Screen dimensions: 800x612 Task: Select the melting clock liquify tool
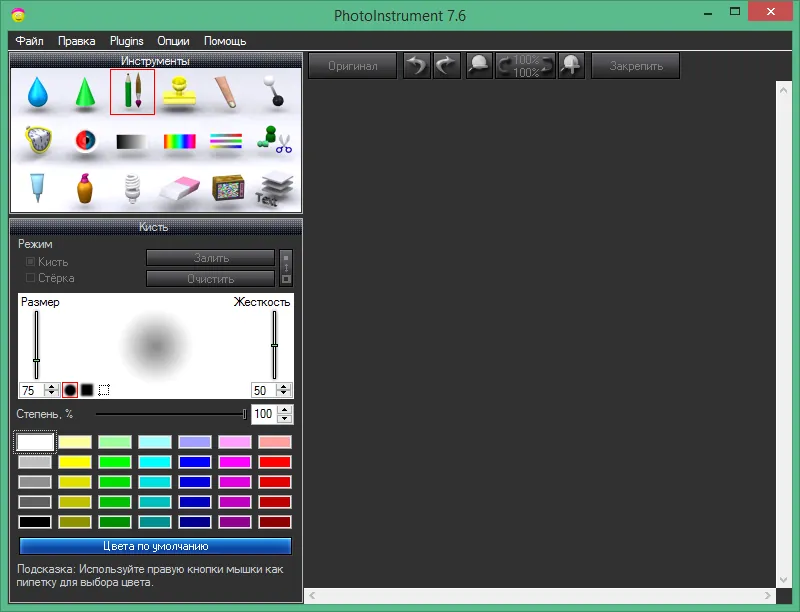38,140
